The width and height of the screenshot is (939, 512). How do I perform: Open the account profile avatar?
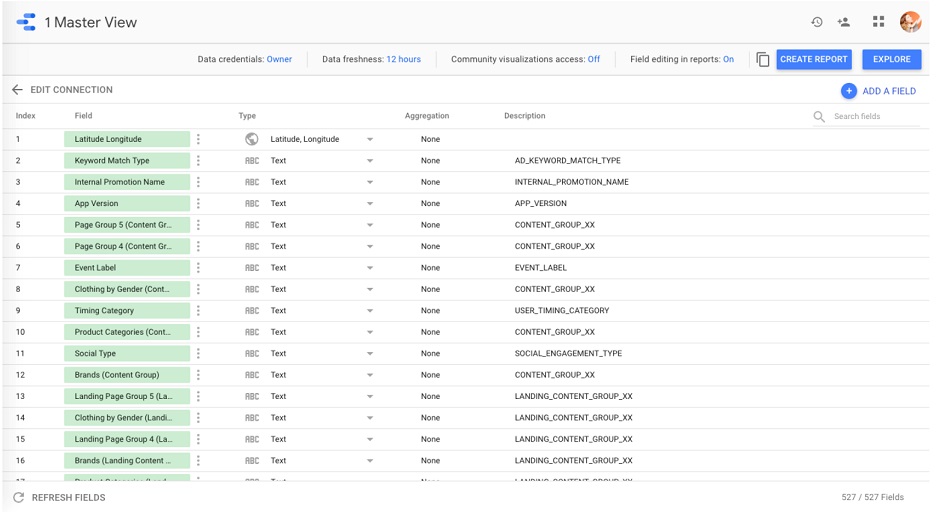click(x=910, y=22)
